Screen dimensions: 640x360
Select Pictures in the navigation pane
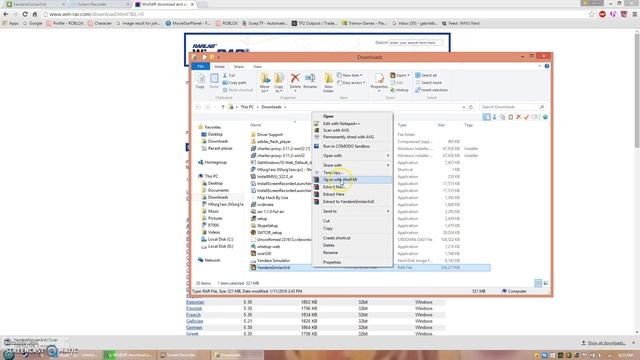215,218
